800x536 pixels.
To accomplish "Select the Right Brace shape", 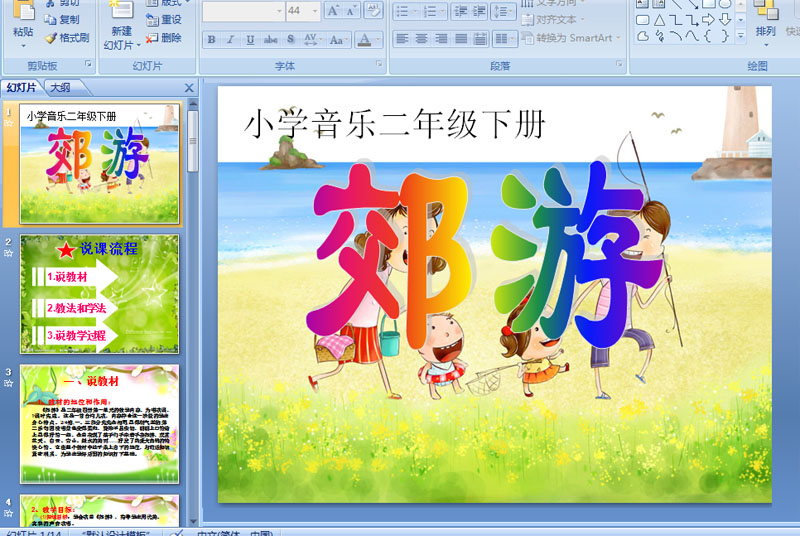I will [724, 36].
